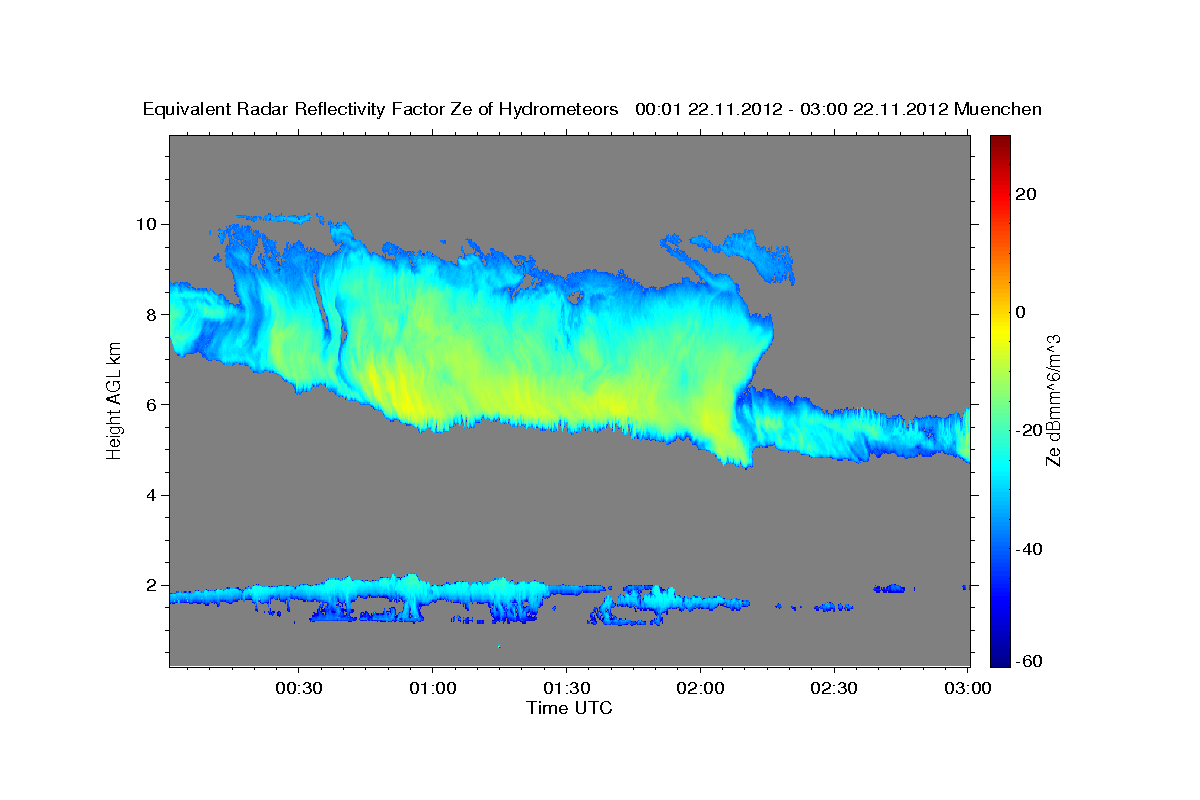Click the dark blue bottom of the colorbar

[x=999, y=656]
